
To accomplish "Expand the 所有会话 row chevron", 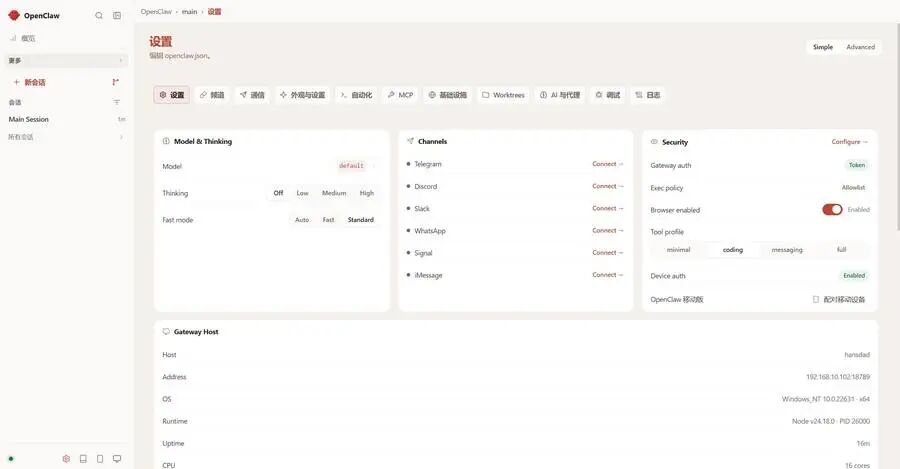I will pyautogui.click(x=121, y=137).
